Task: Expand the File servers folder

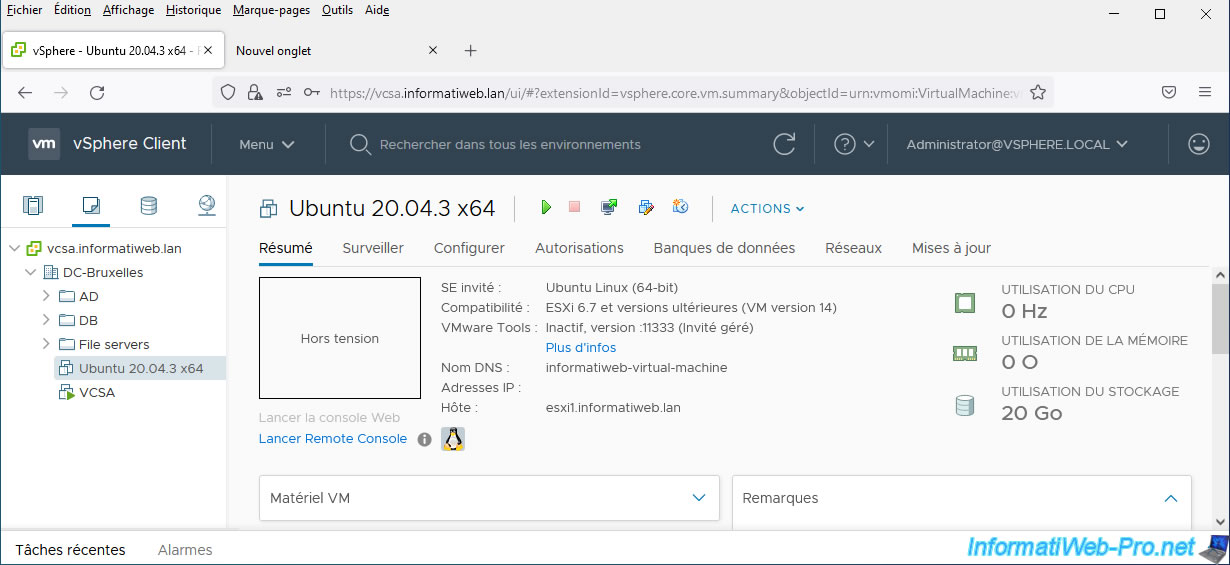Action: coord(46,344)
